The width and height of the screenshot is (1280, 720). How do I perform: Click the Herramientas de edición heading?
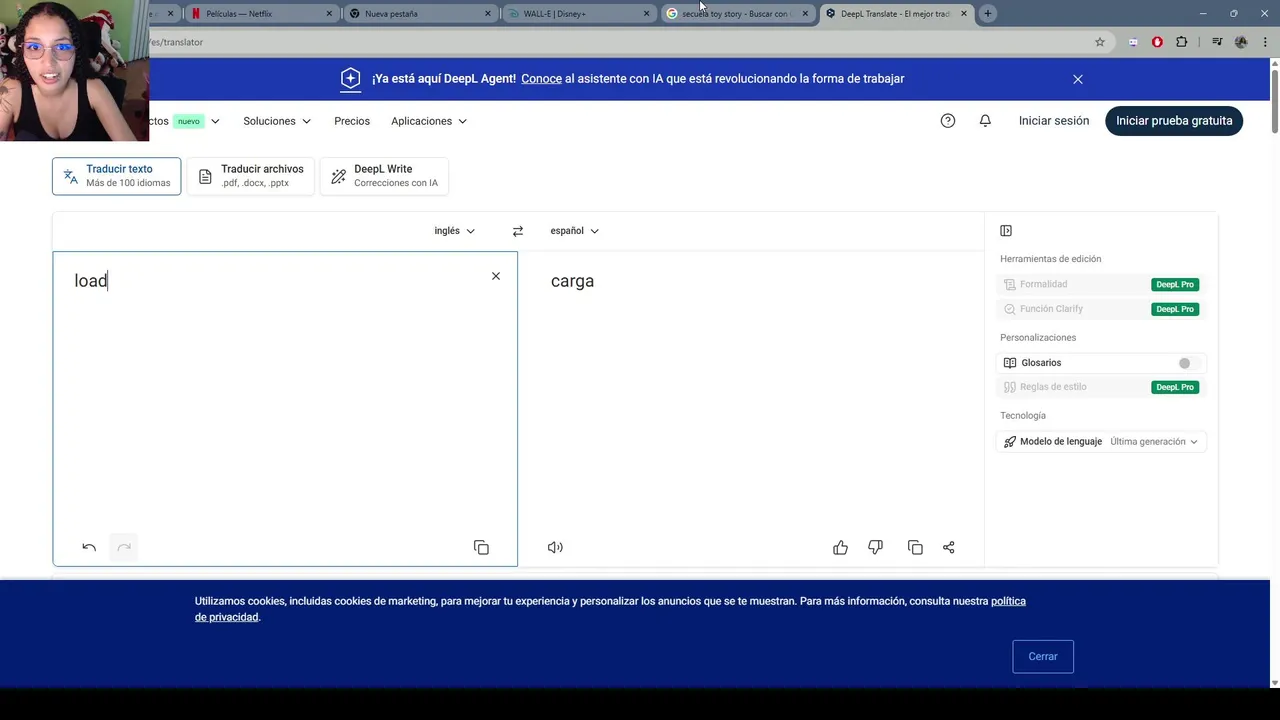tap(1050, 259)
